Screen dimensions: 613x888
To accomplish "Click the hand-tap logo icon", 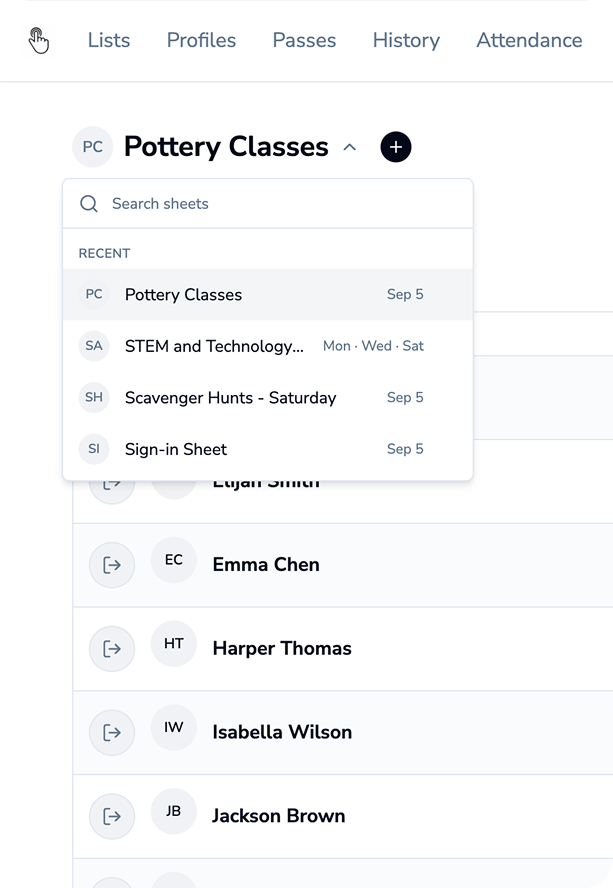I will [39, 40].
